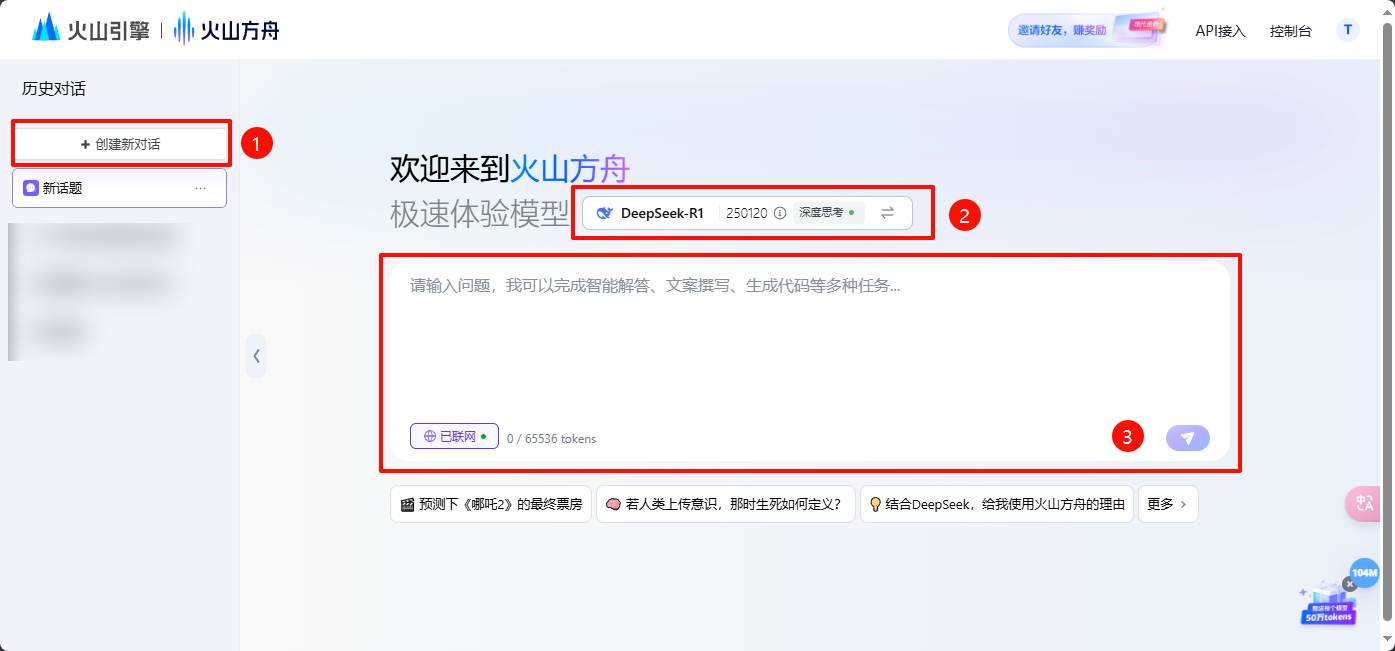Click the vertical page scrollbar
This screenshot has width=1395, height=651.
1387,320
